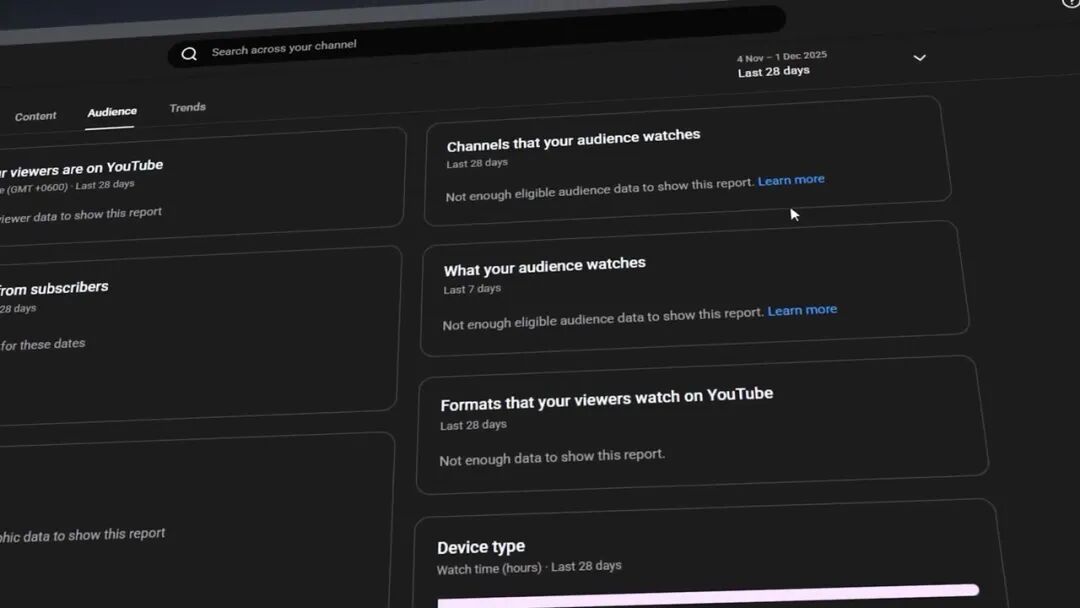Open the help icon in top corner
Viewport: 1080px width, 608px height.
coord(1071,3)
